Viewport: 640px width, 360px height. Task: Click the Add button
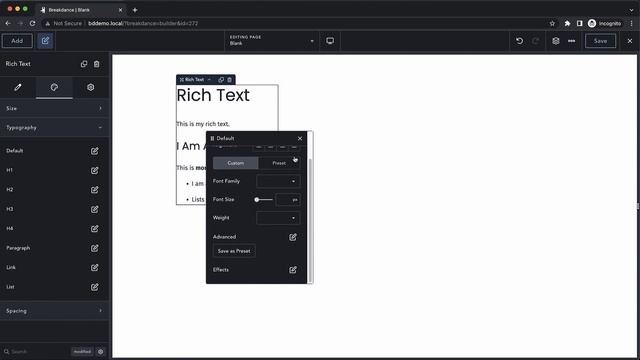point(17,41)
